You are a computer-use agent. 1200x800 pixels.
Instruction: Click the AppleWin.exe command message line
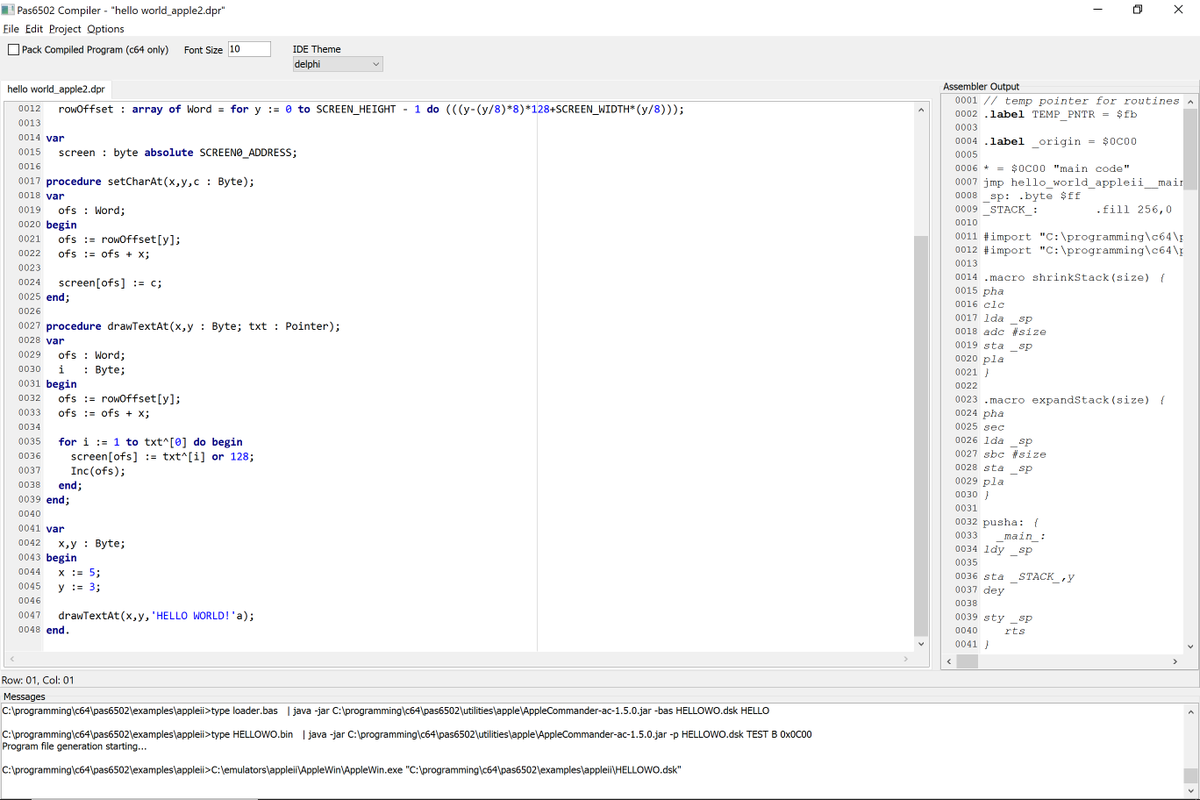(342, 769)
